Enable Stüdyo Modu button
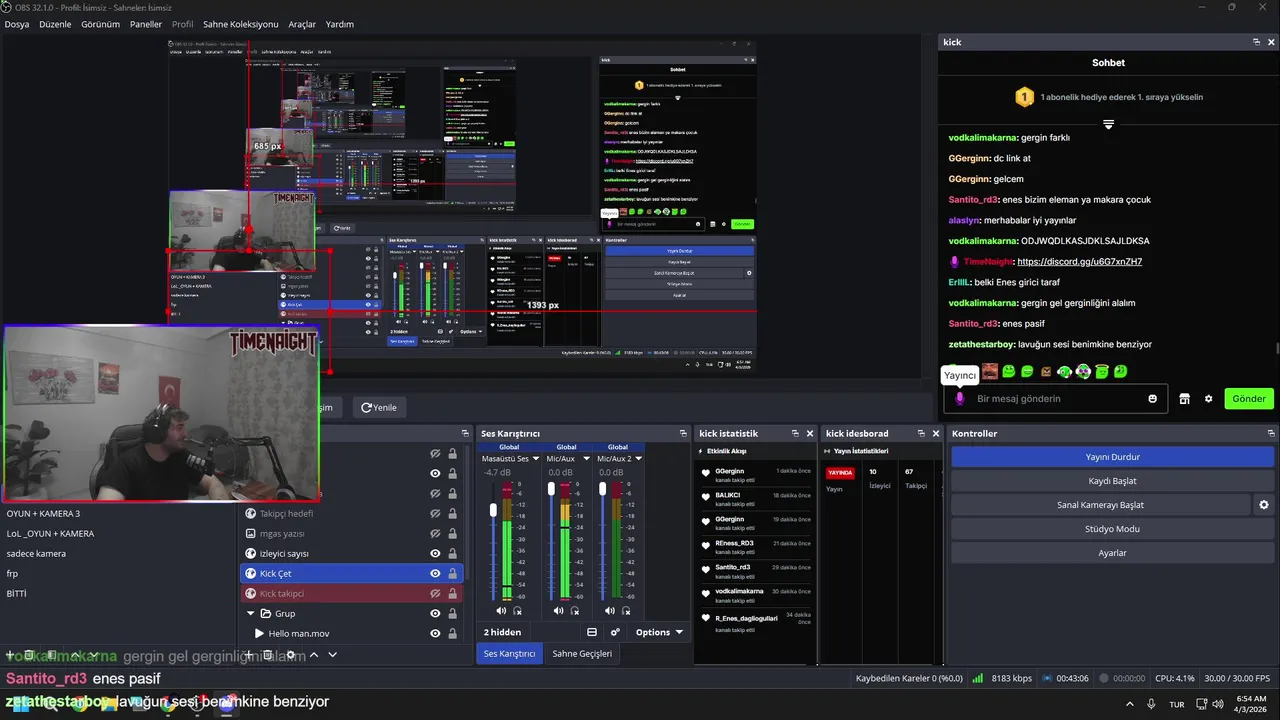This screenshot has height=720, width=1280. tap(1112, 529)
